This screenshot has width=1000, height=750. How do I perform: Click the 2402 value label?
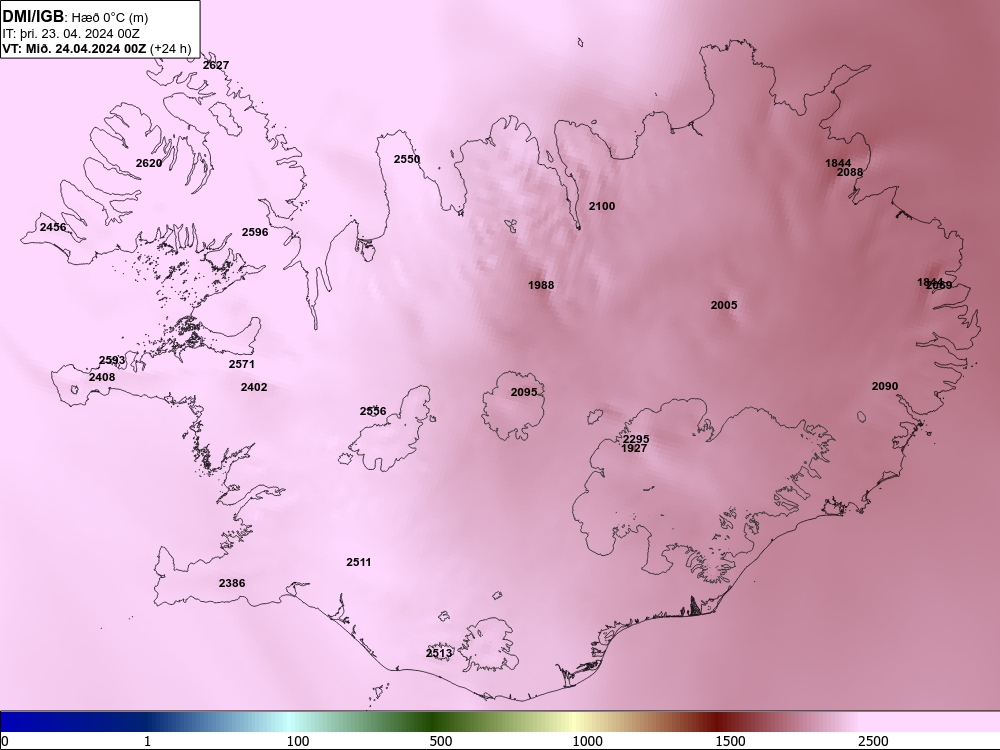254,387
